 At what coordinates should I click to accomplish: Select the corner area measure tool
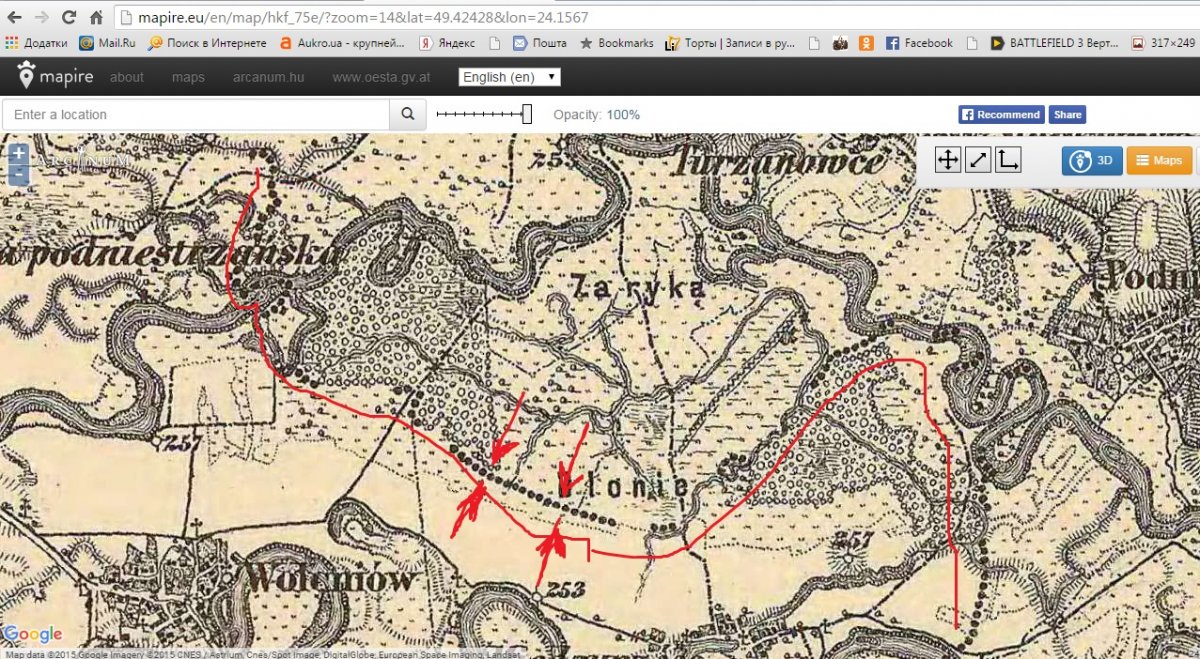[1008, 159]
